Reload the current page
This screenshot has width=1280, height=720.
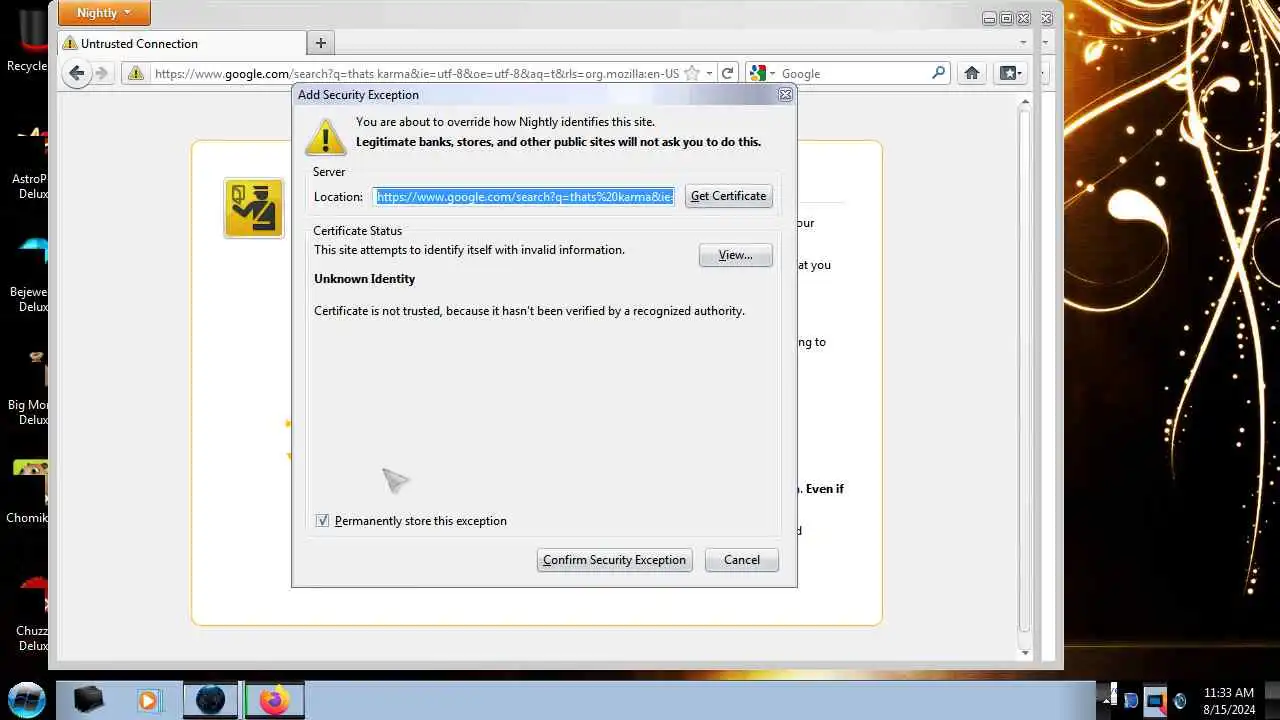pyautogui.click(x=728, y=73)
